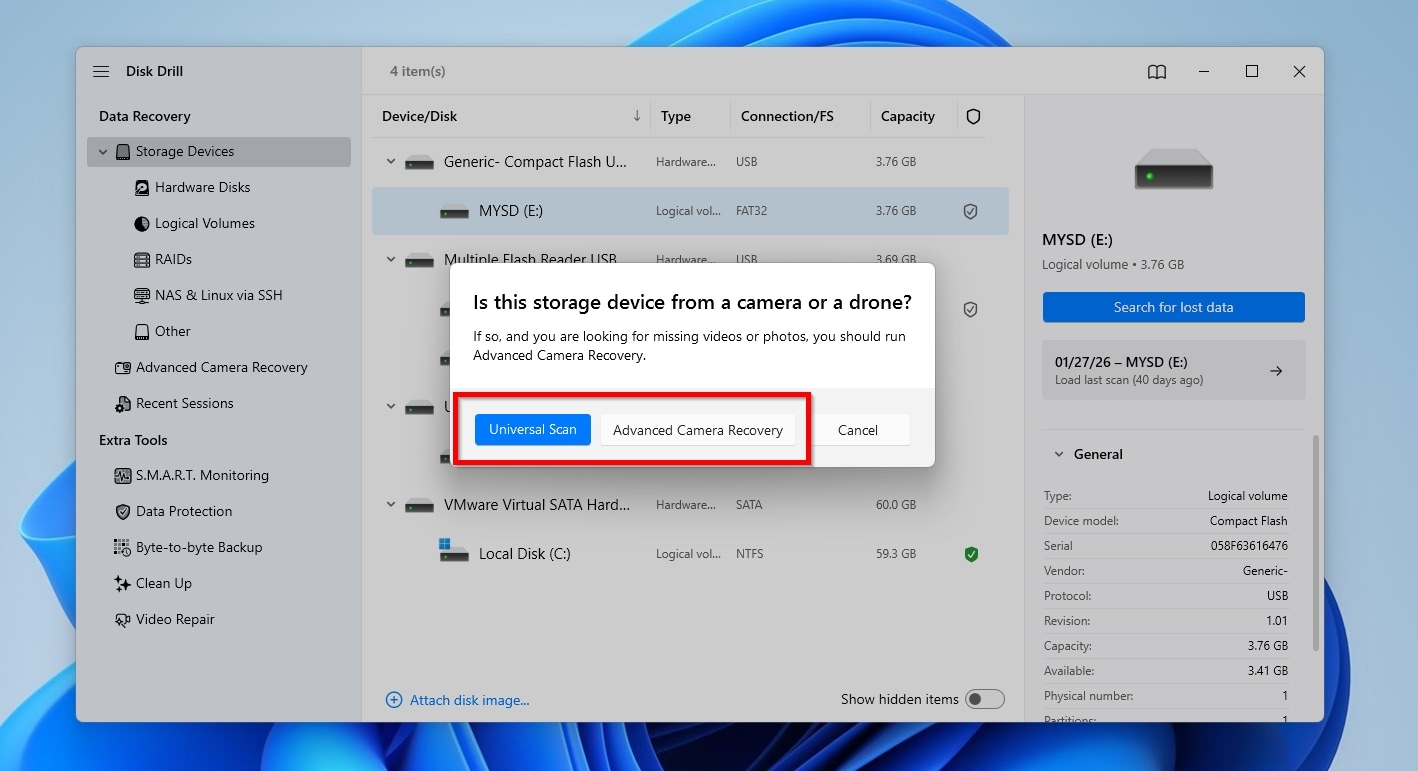Click the drive icon of Generic- Compact Flash
Viewport: 1418px width, 771px height.
tap(420, 162)
